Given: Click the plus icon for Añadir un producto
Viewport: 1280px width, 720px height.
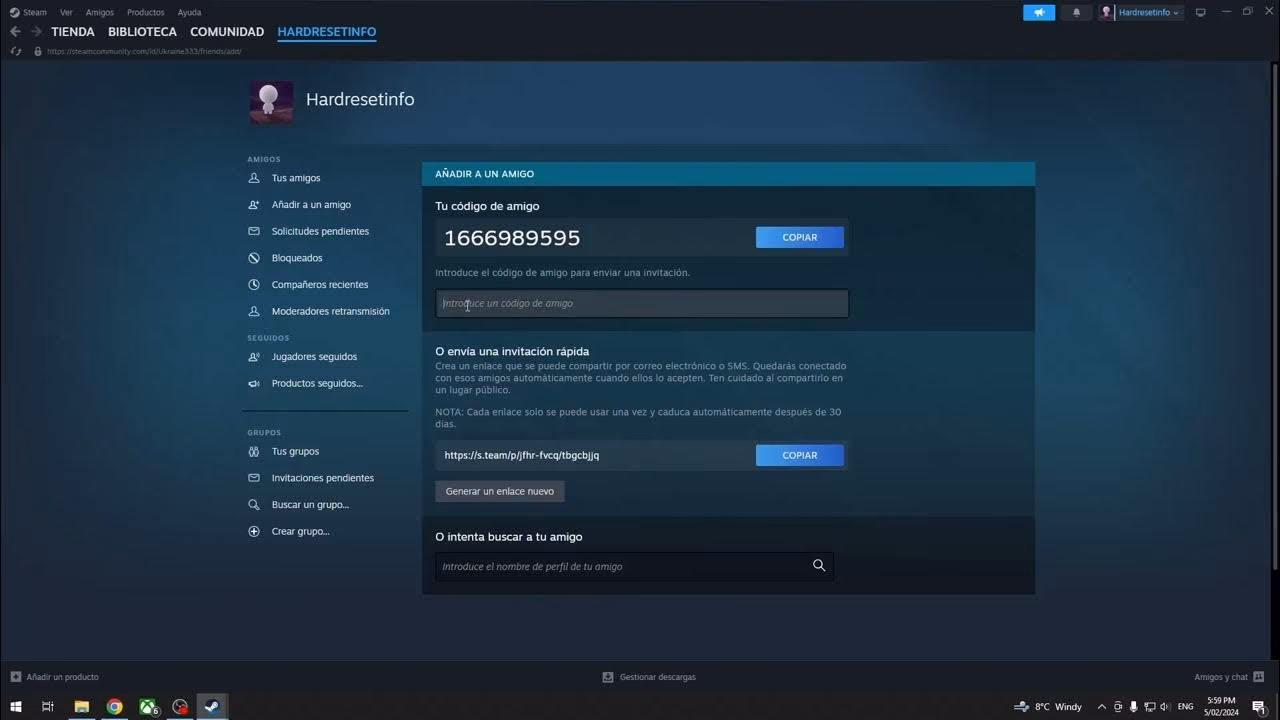Looking at the screenshot, I should (x=15, y=677).
